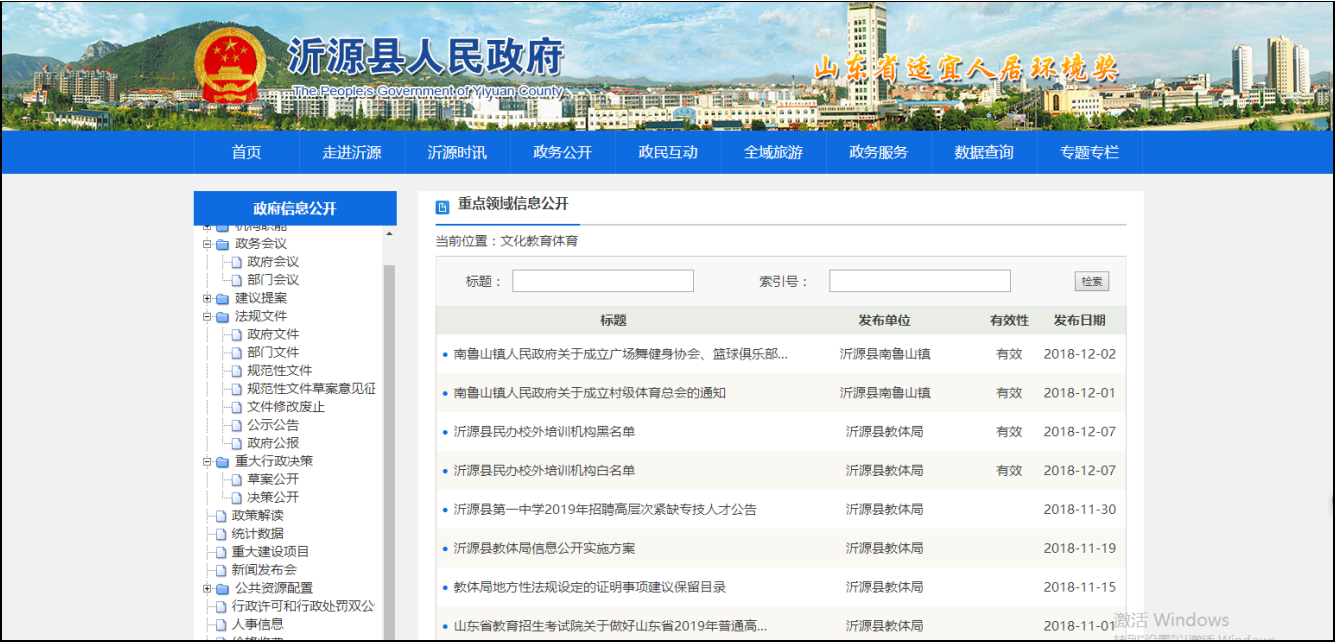The image size is (1335, 642).
Task: Click the page icon next to 统计数据
Action: coord(222,534)
